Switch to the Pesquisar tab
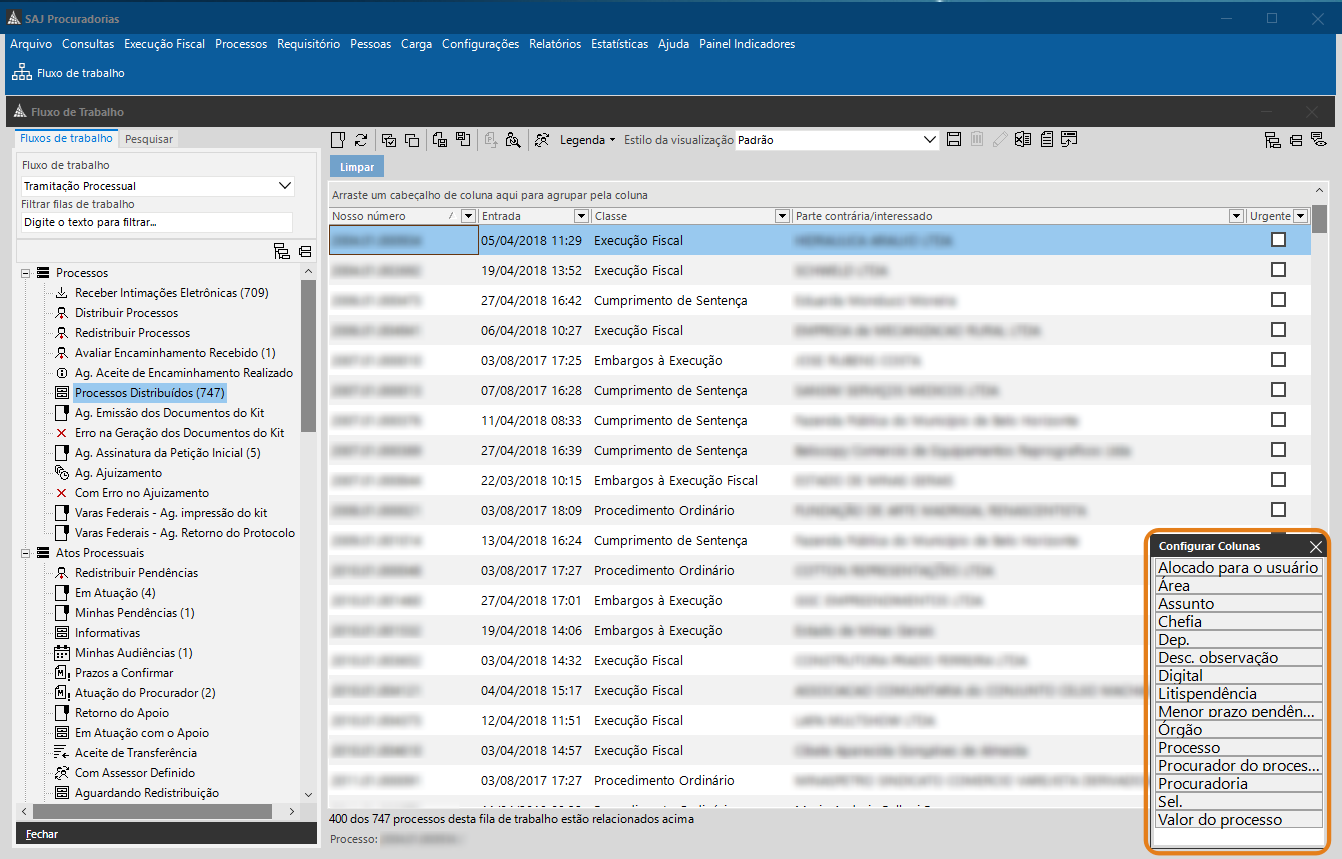Image resolution: width=1342 pixels, height=859 pixels. click(148, 138)
